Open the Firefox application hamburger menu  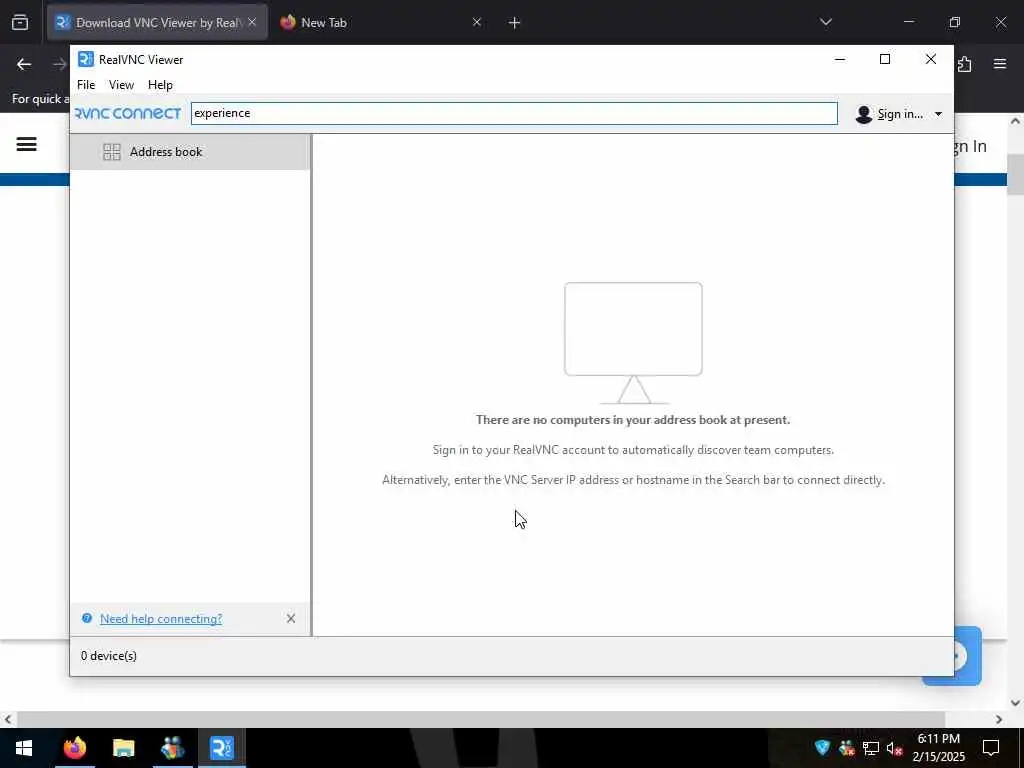click(x=1000, y=64)
